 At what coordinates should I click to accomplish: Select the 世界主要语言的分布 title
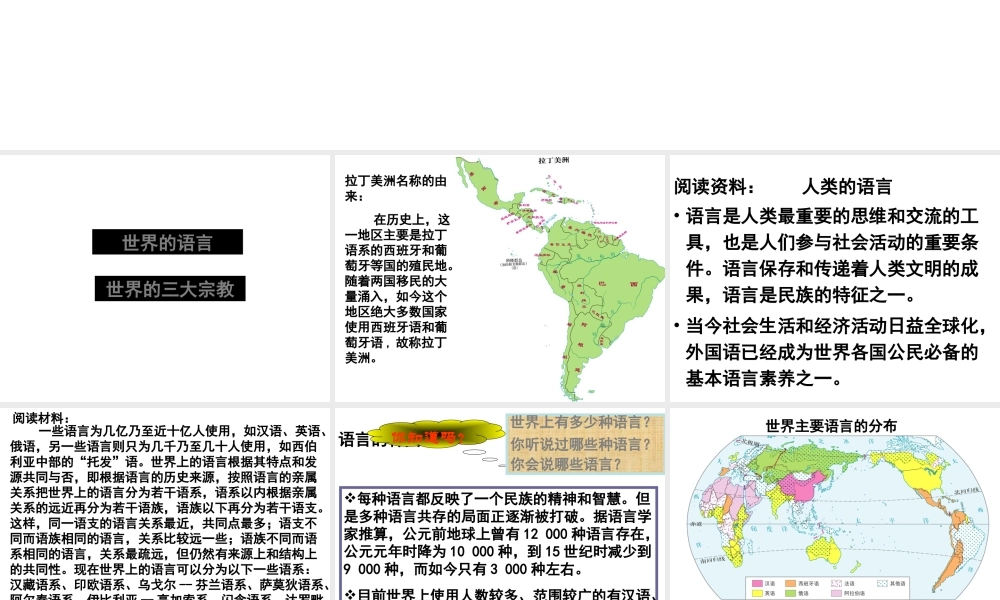coord(831,426)
